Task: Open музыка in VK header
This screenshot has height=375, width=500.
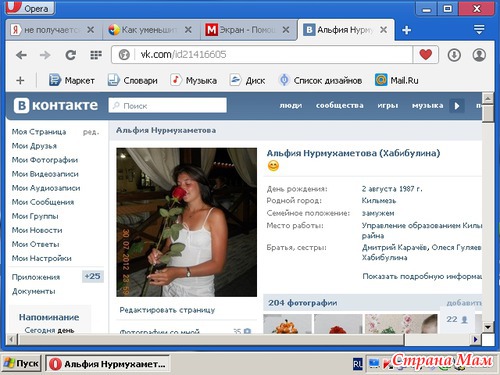Action: (428, 106)
